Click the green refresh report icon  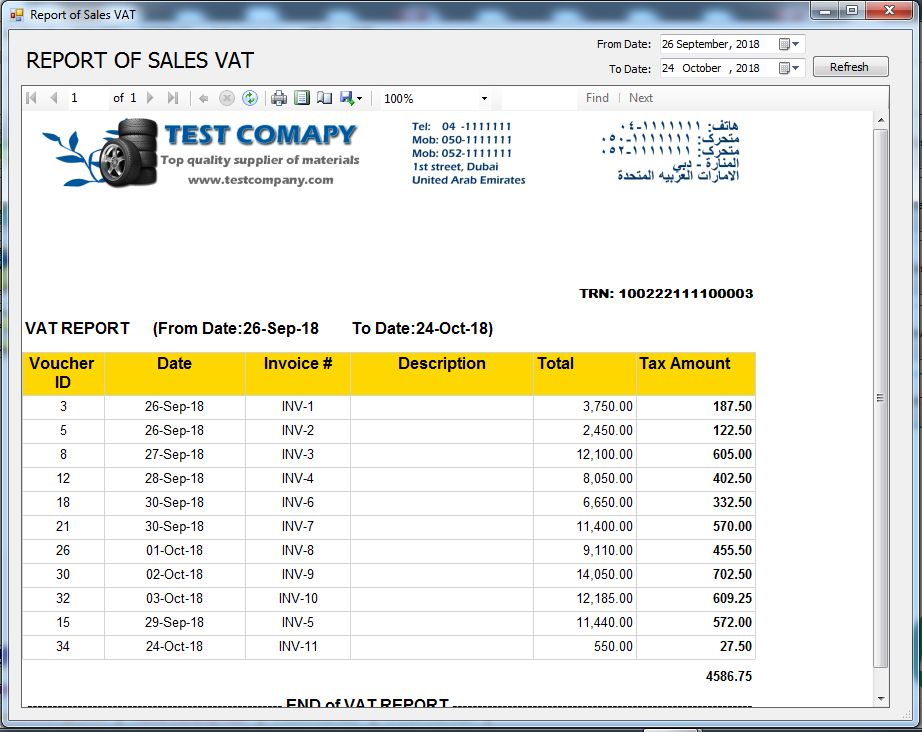[x=250, y=98]
